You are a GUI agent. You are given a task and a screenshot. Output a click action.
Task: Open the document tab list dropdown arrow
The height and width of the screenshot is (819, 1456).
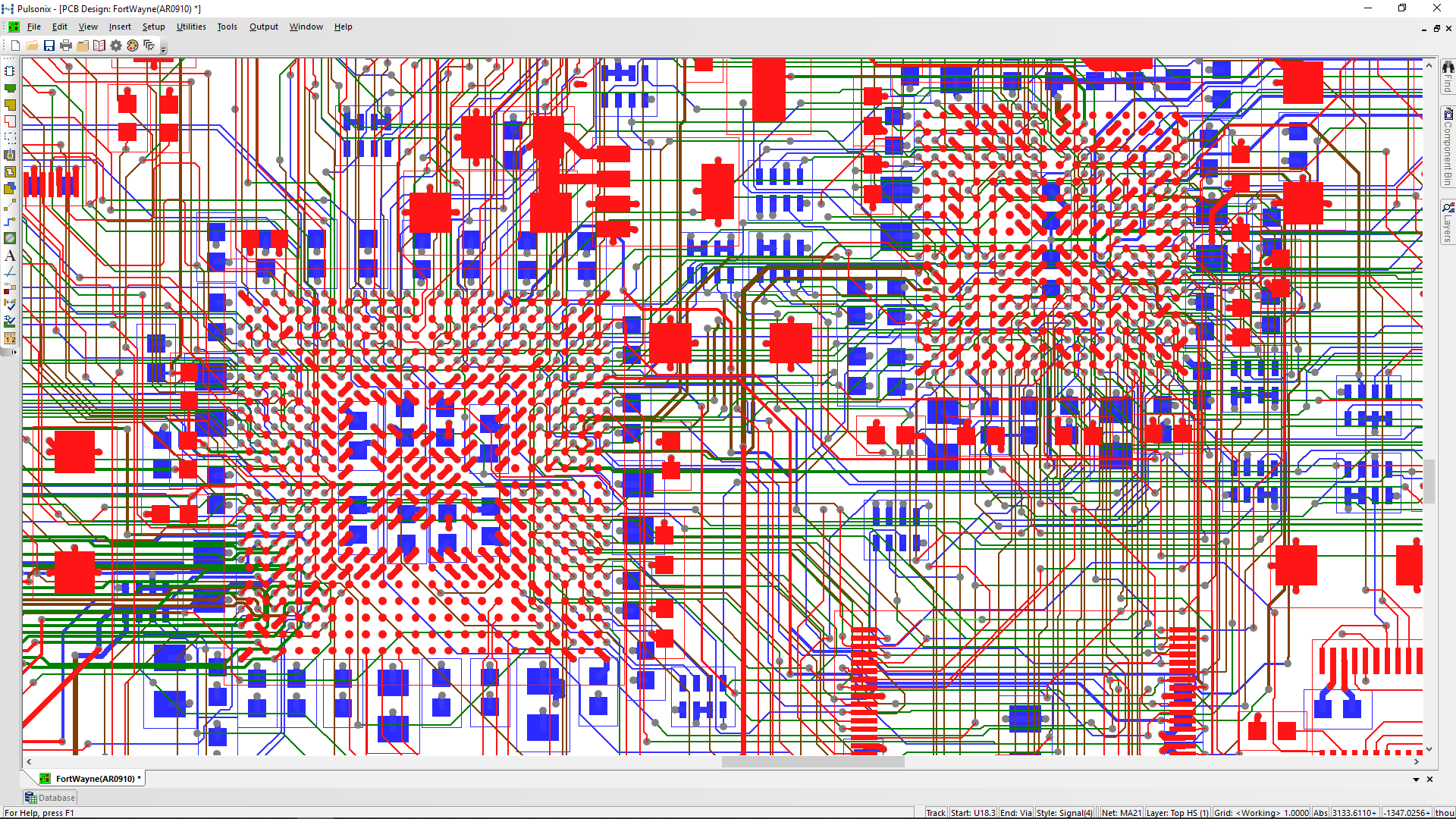click(x=1416, y=780)
